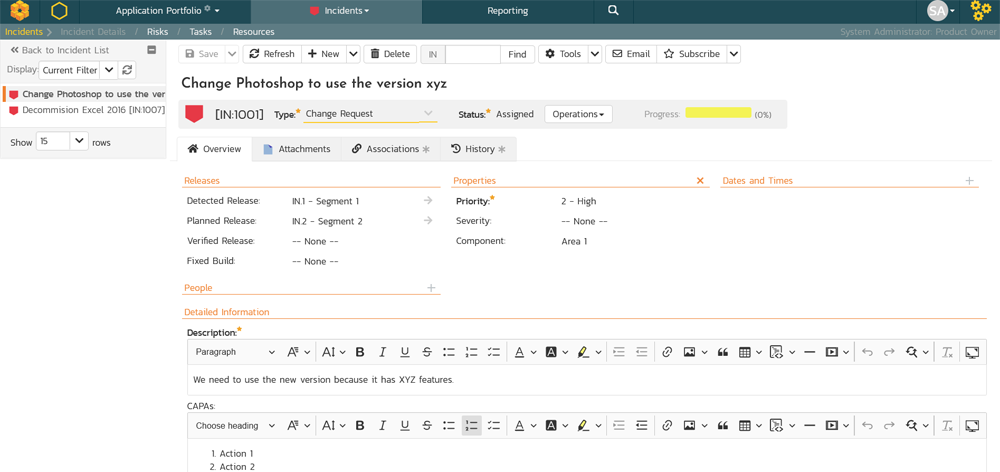The height and width of the screenshot is (472, 1000).
Task: Click Italic in the CAPAs editor toolbar
Action: [x=382, y=425]
